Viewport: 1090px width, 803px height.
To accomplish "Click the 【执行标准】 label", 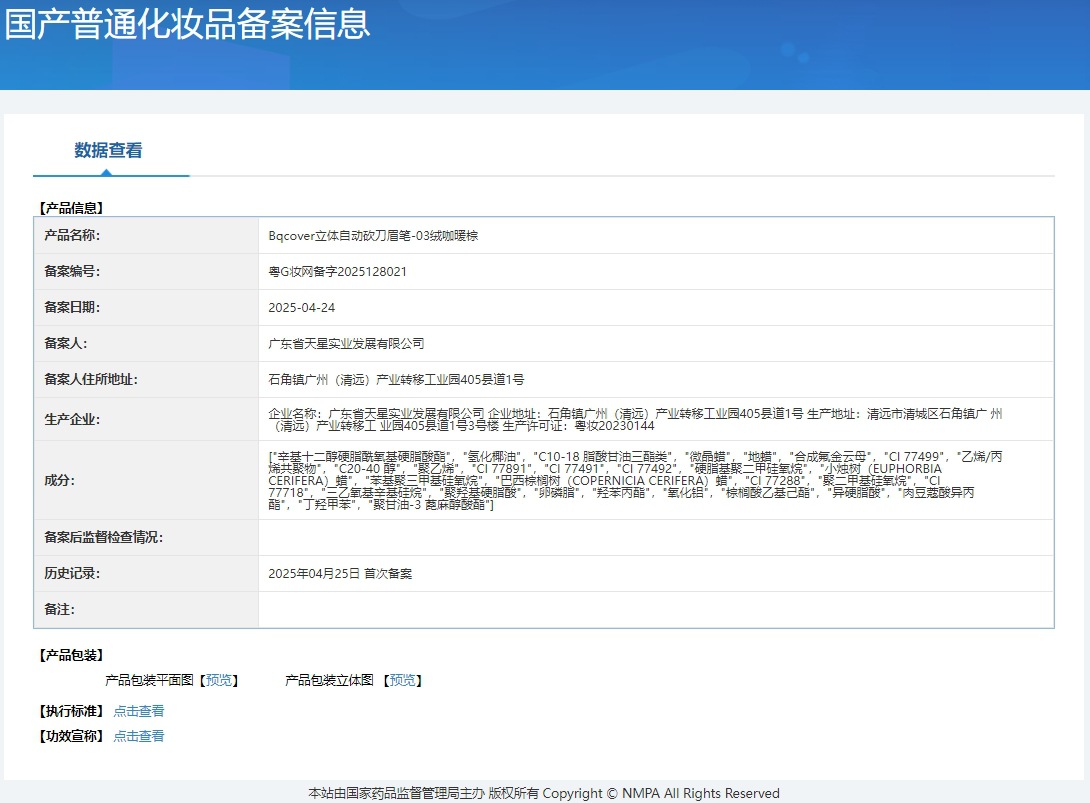I will [72, 711].
